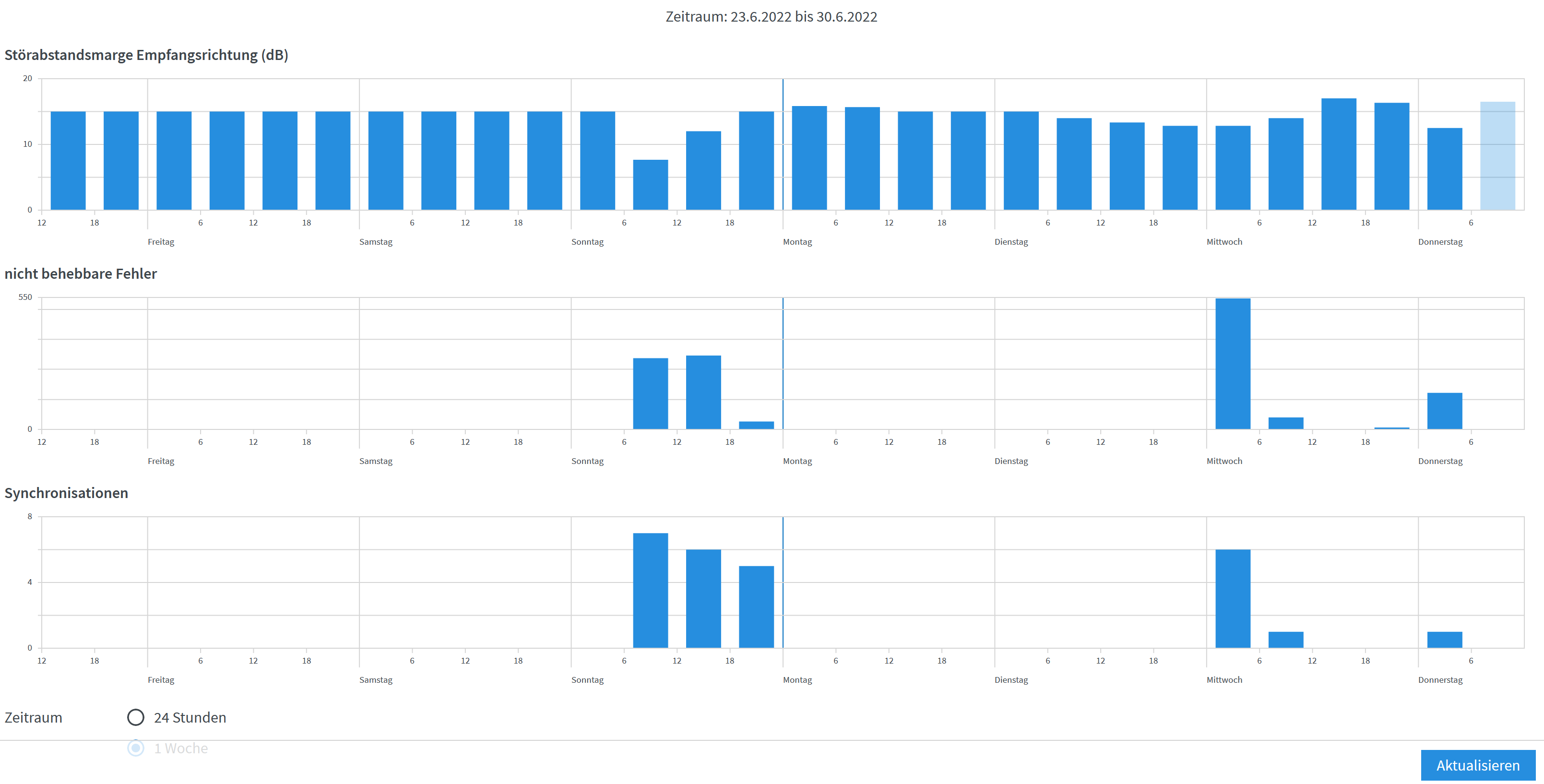Click the Freitag label under the error chart
This screenshot has width=1544, height=784.
point(161,461)
